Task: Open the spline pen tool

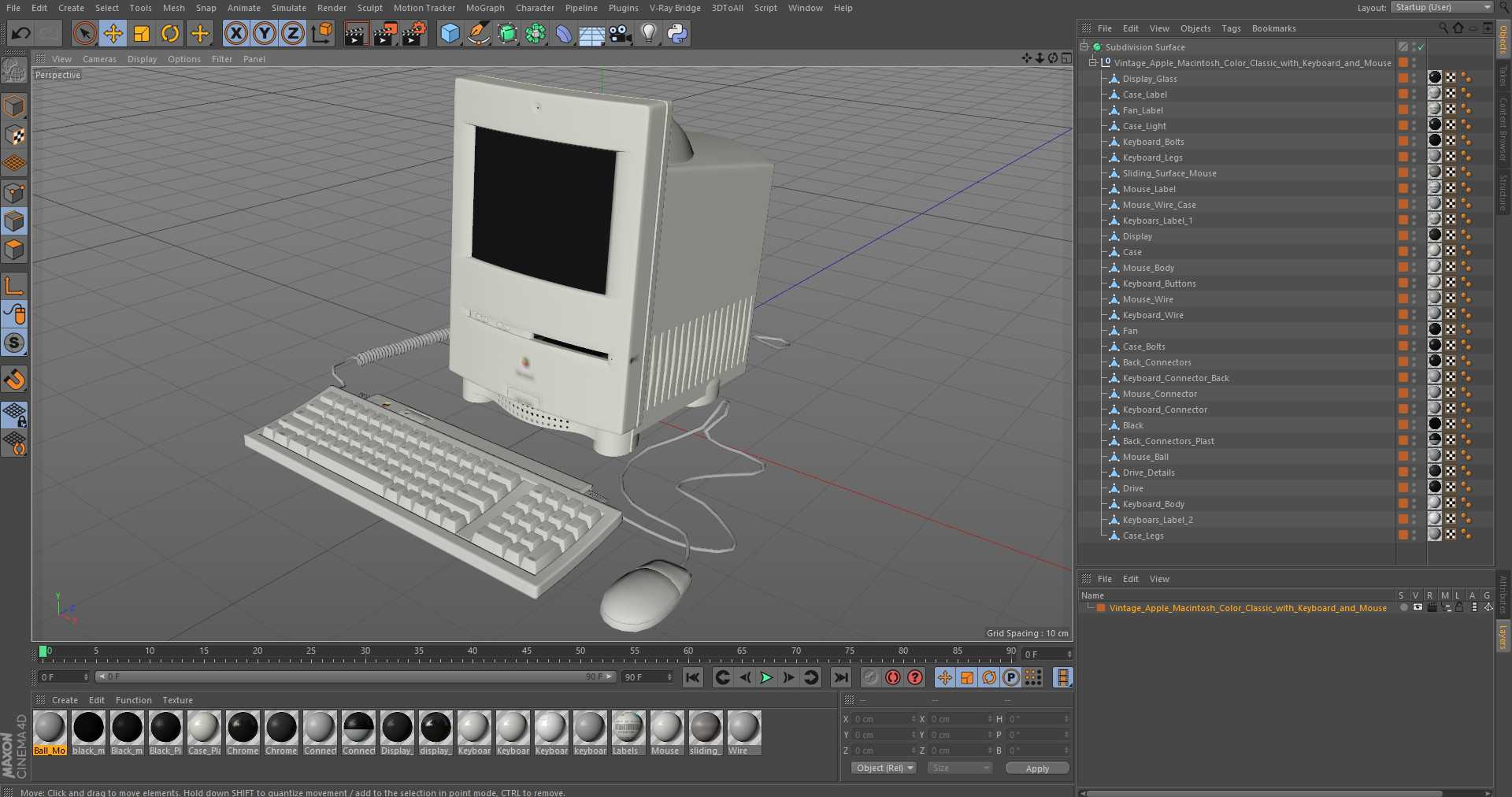Action: pyautogui.click(x=478, y=33)
